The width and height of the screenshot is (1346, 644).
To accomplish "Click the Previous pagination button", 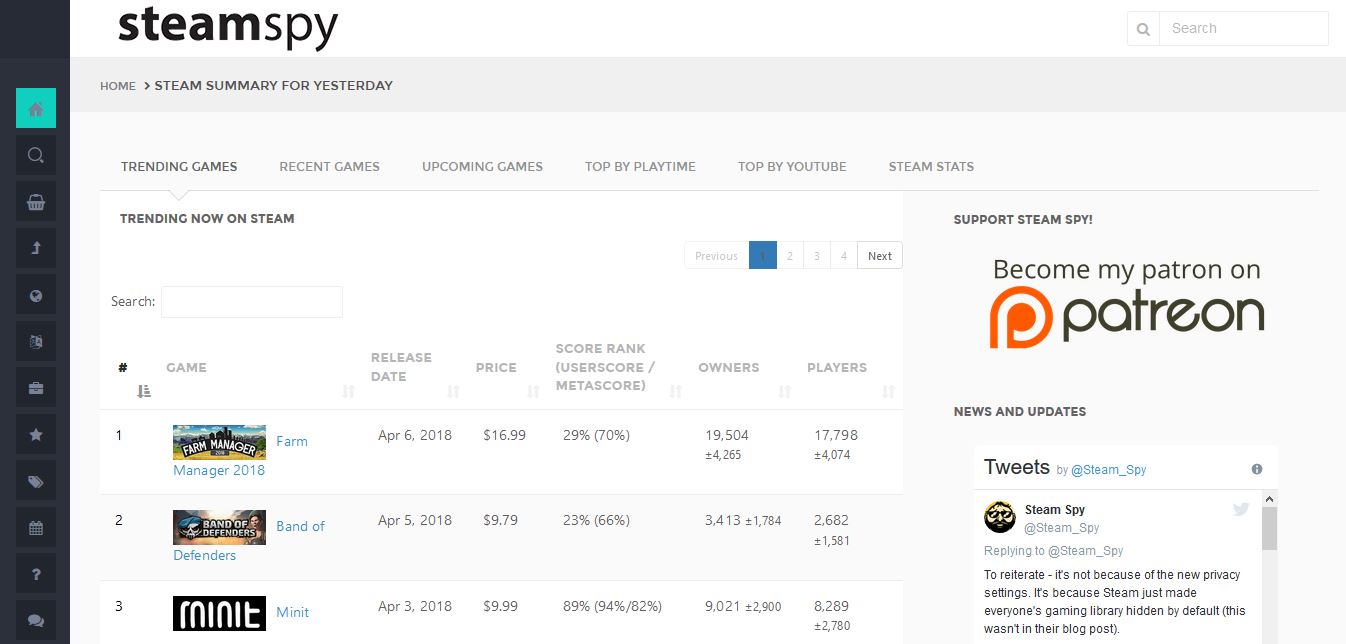I will coord(716,256).
